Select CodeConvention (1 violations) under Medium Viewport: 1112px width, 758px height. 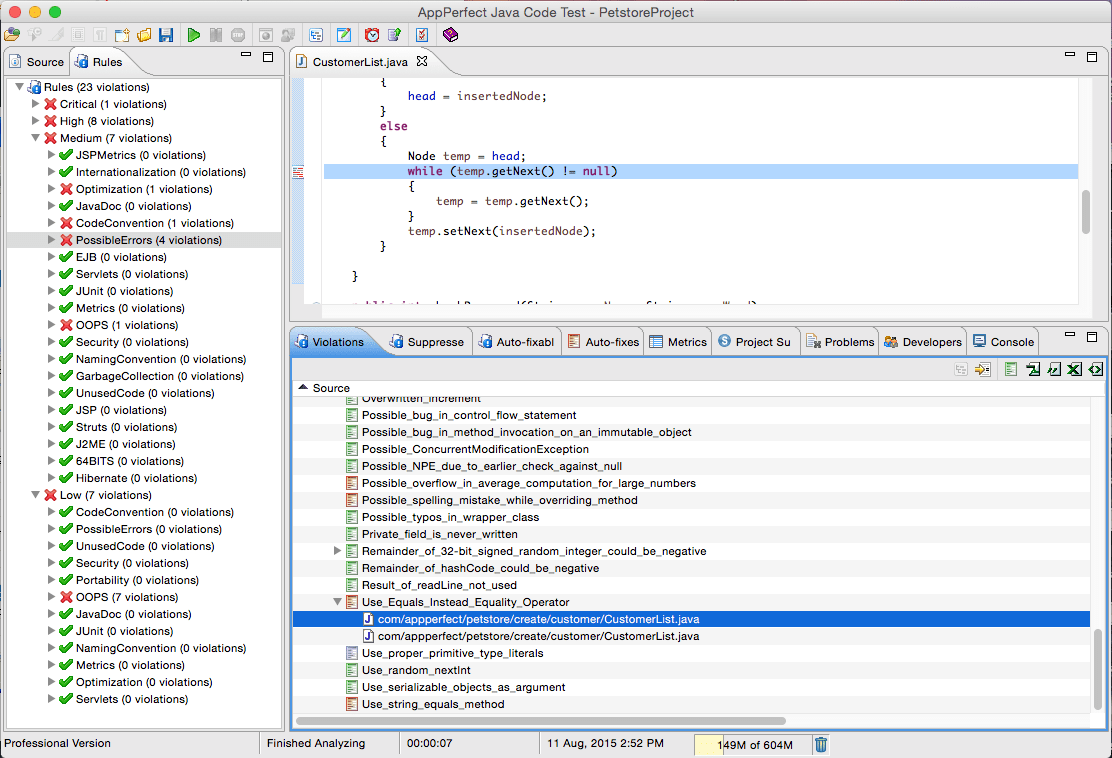pyautogui.click(x=155, y=223)
